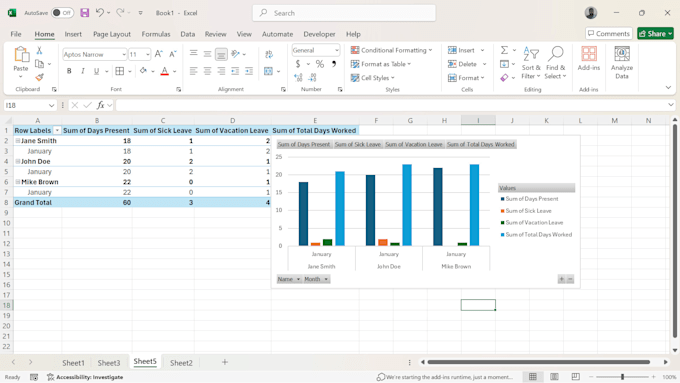Click the Share button
The width and height of the screenshot is (680, 383).
655,33
